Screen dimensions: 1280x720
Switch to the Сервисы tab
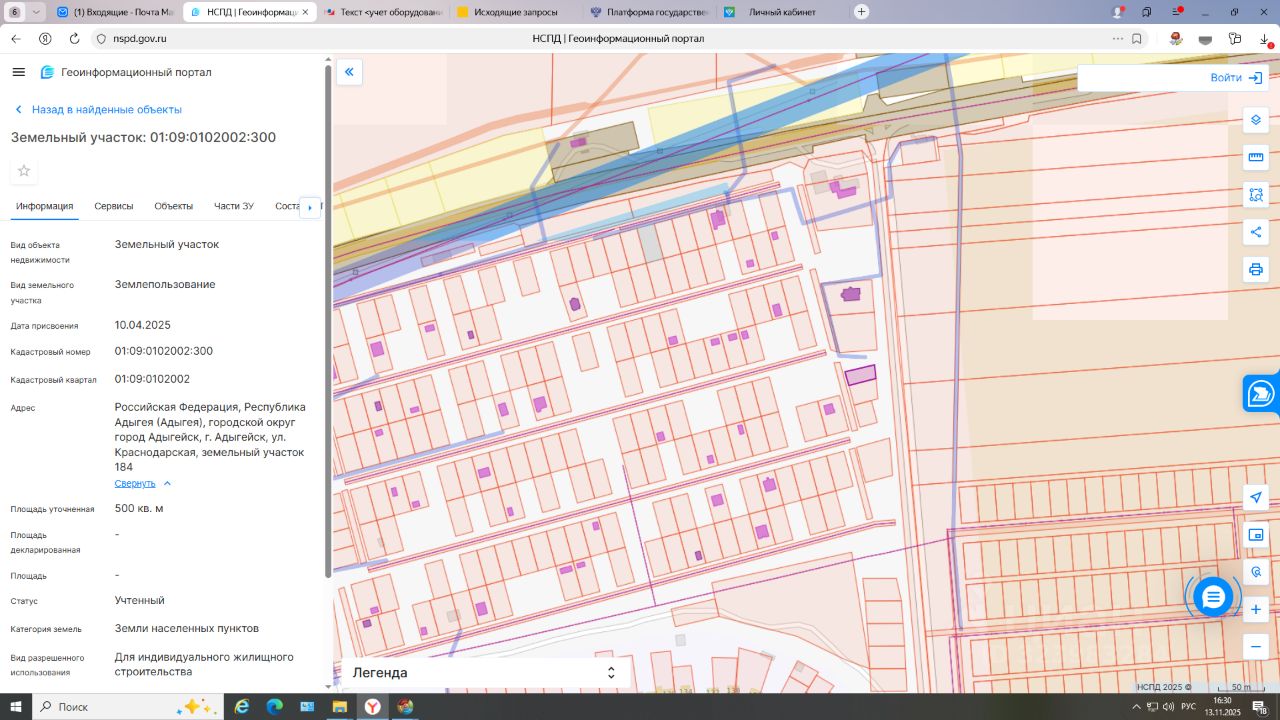[114, 206]
